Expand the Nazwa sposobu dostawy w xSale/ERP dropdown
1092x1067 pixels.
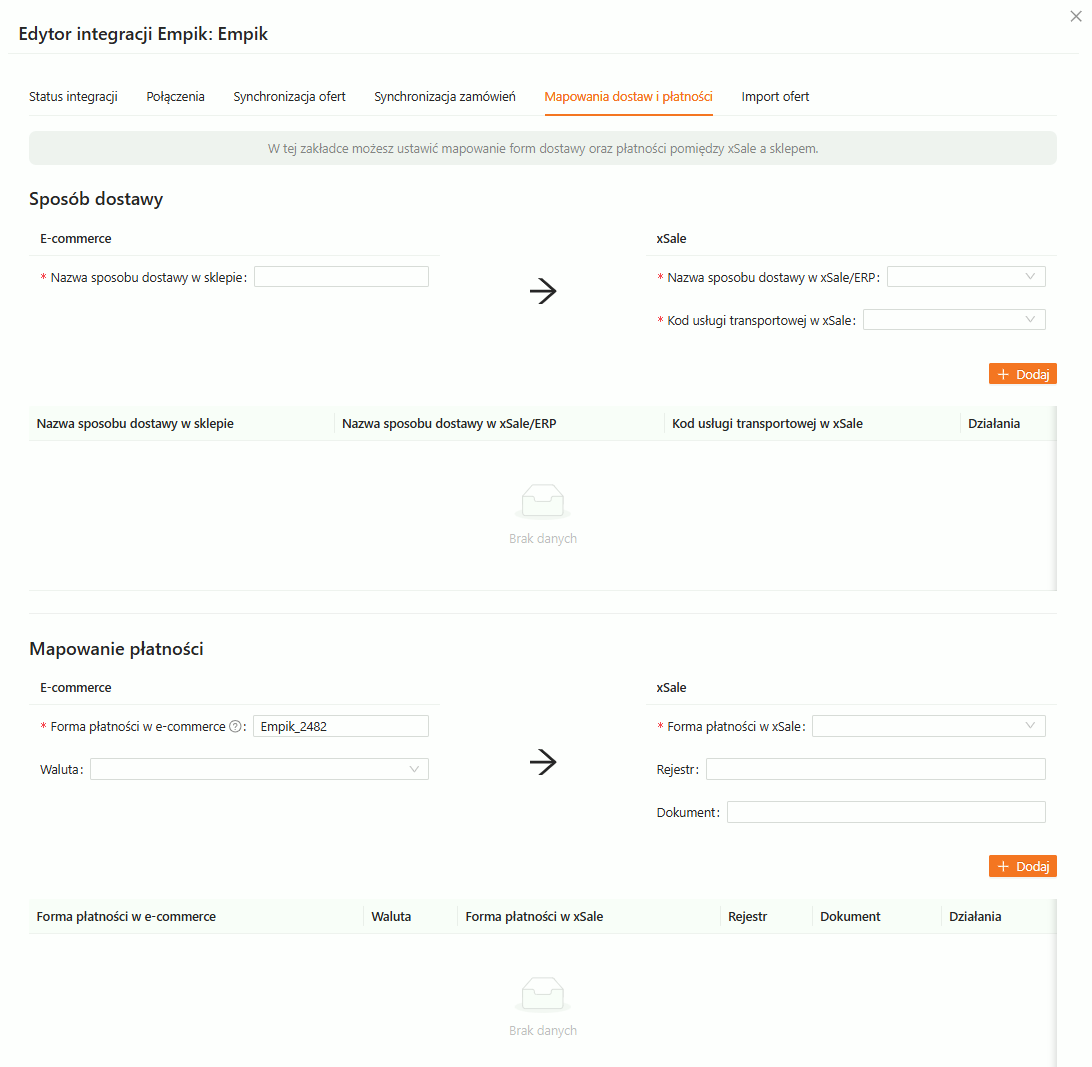[x=966, y=277]
